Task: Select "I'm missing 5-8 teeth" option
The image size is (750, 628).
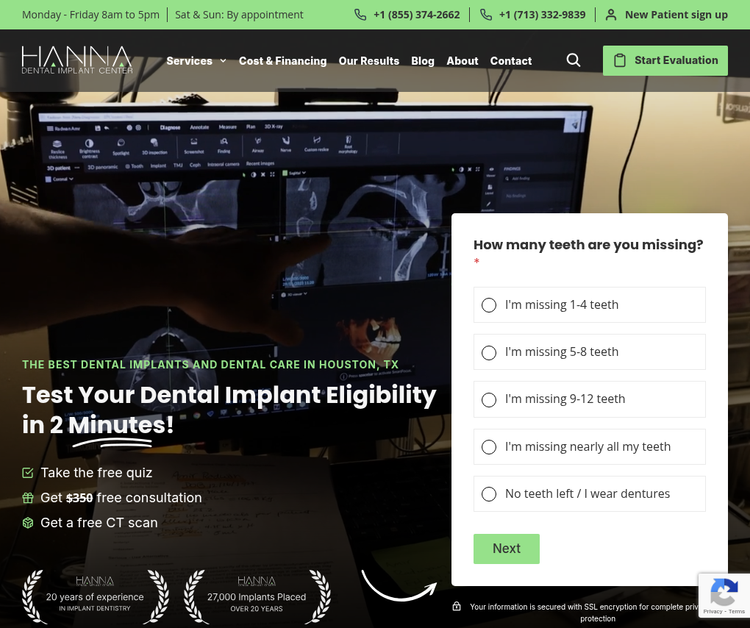Action: pyautogui.click(x=589, y=352)
